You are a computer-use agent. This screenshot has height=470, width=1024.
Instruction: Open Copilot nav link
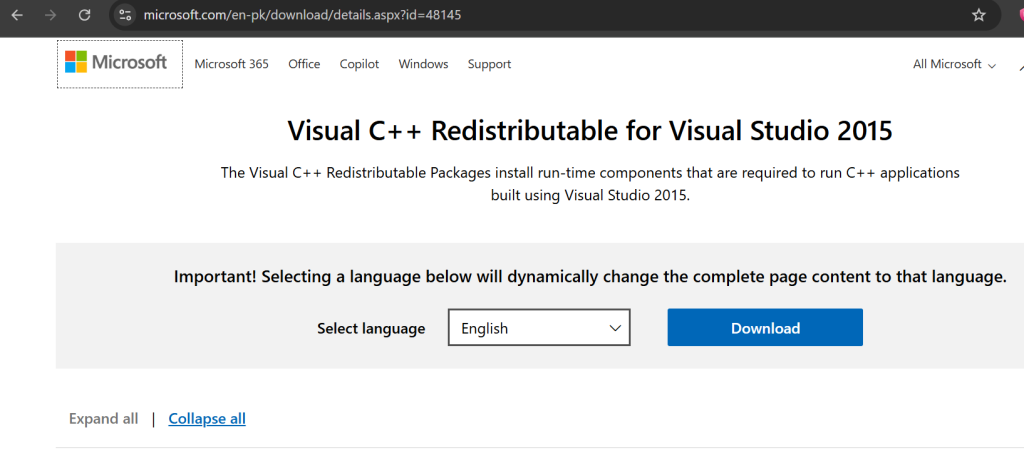(359, 64)
